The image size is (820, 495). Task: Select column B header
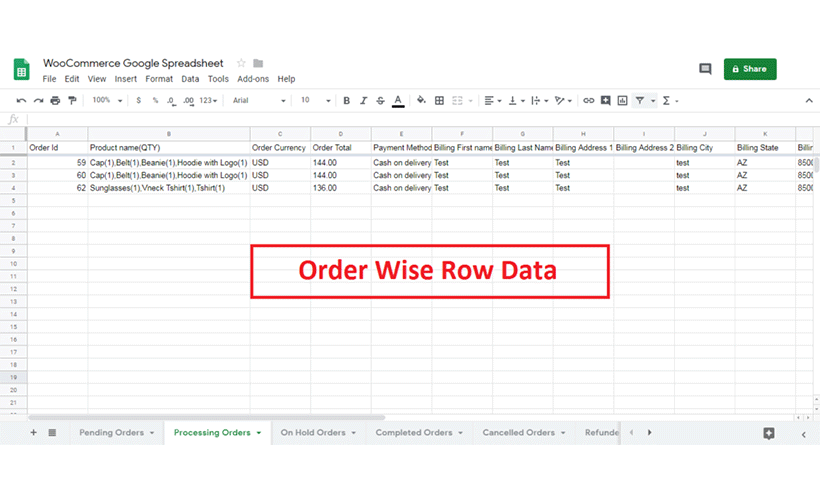169,134
